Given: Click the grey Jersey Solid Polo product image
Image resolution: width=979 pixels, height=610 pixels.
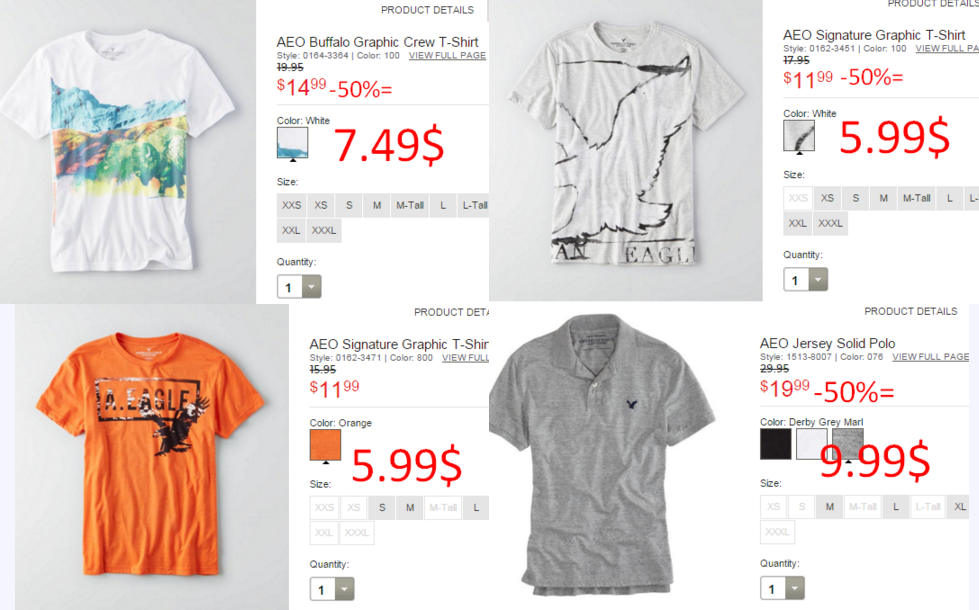Looking at the screenshot, I should coord(602,456).
